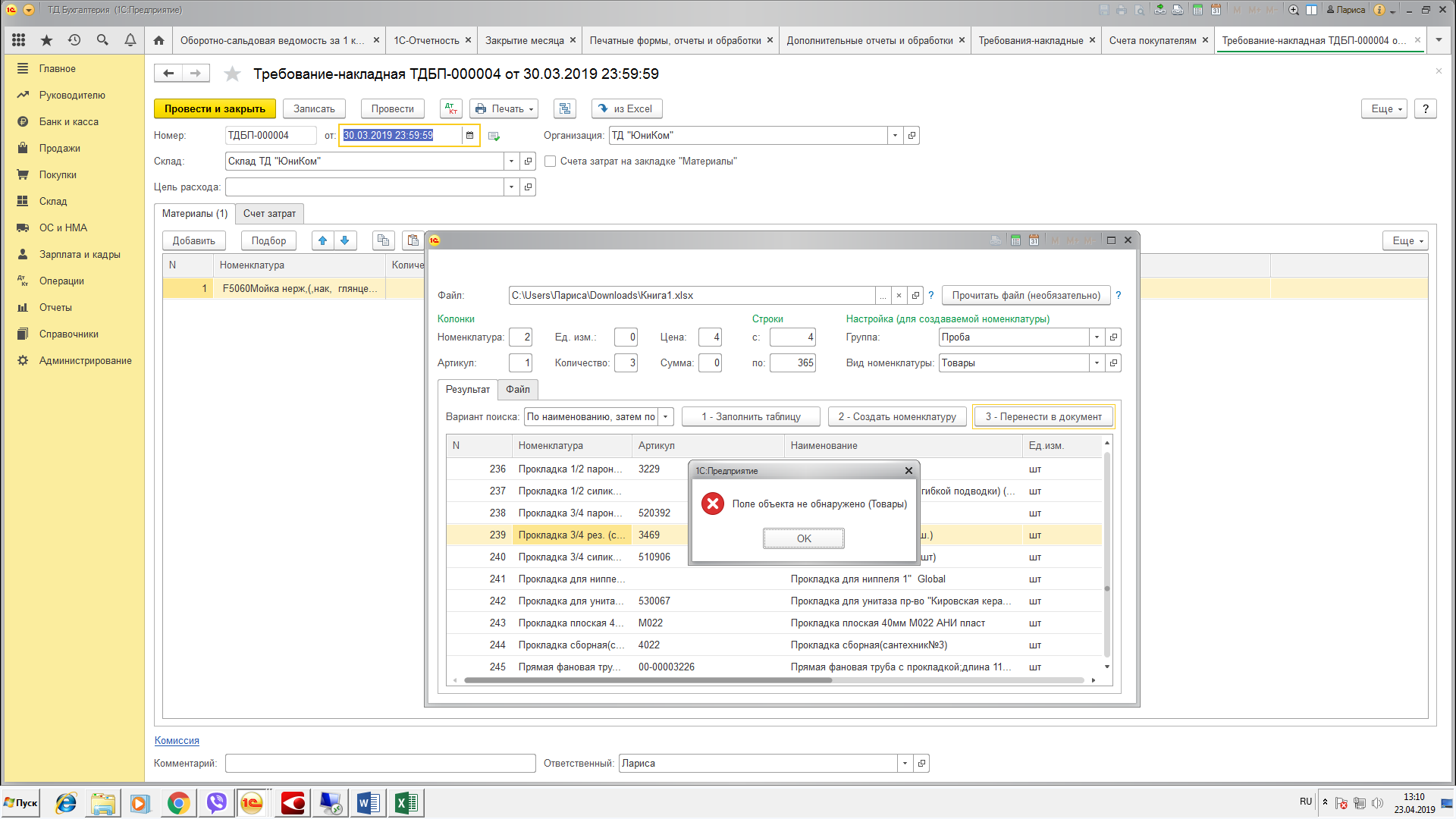Go to the home page icon

point(158,40)
